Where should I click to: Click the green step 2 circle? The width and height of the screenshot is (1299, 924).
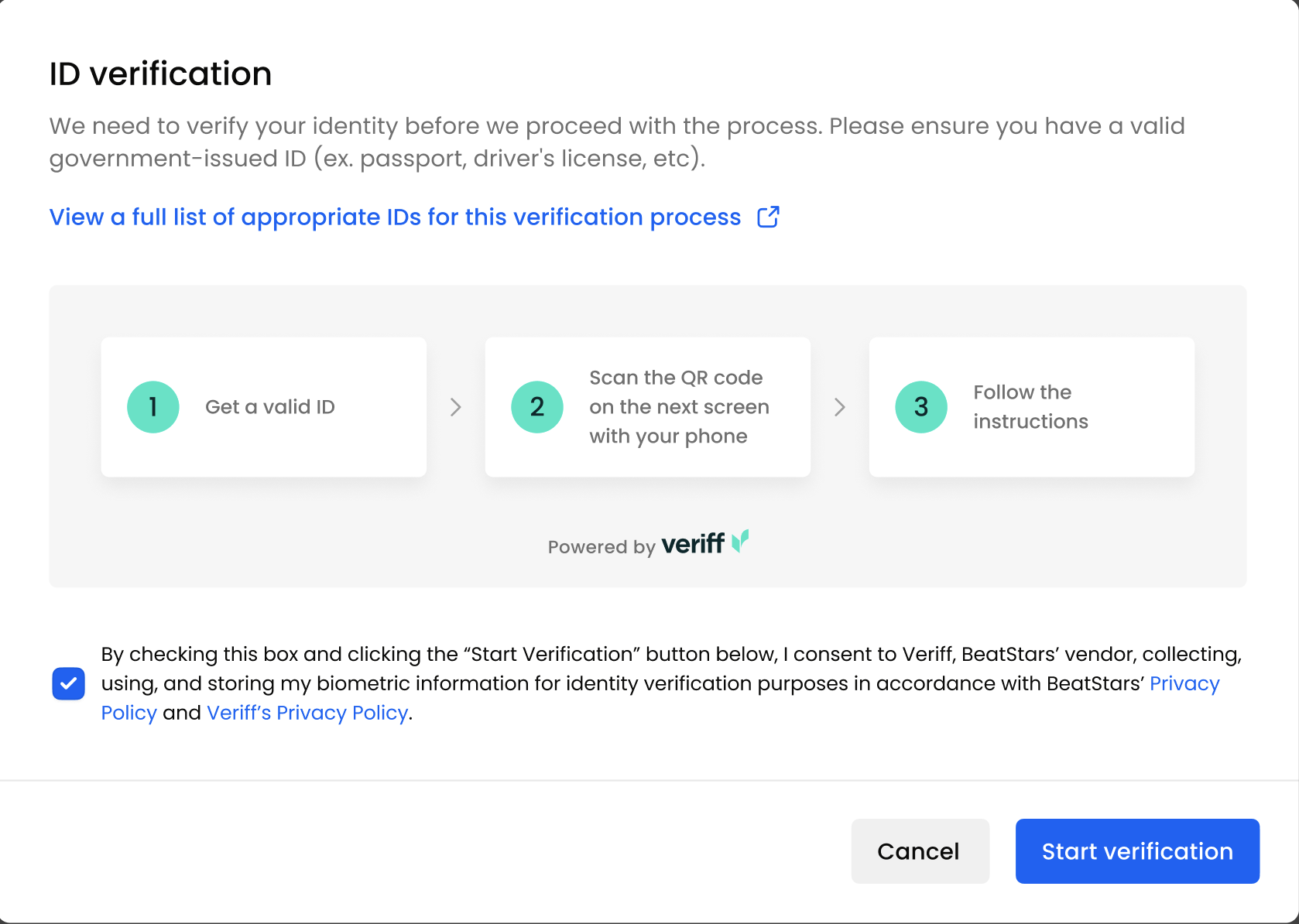537,407
